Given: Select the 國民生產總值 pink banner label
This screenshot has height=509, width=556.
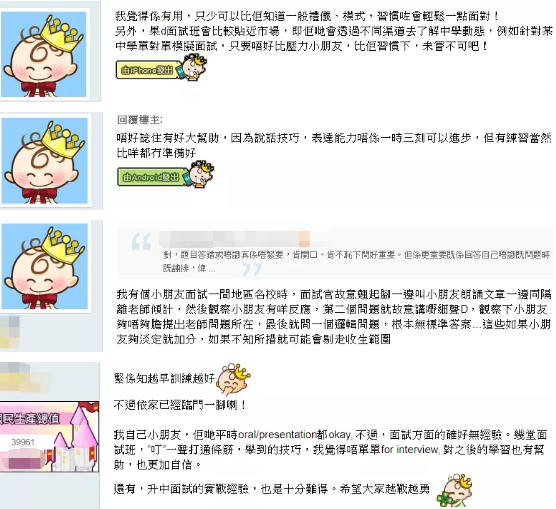Looking at the screenshot, I should (29, 419).
